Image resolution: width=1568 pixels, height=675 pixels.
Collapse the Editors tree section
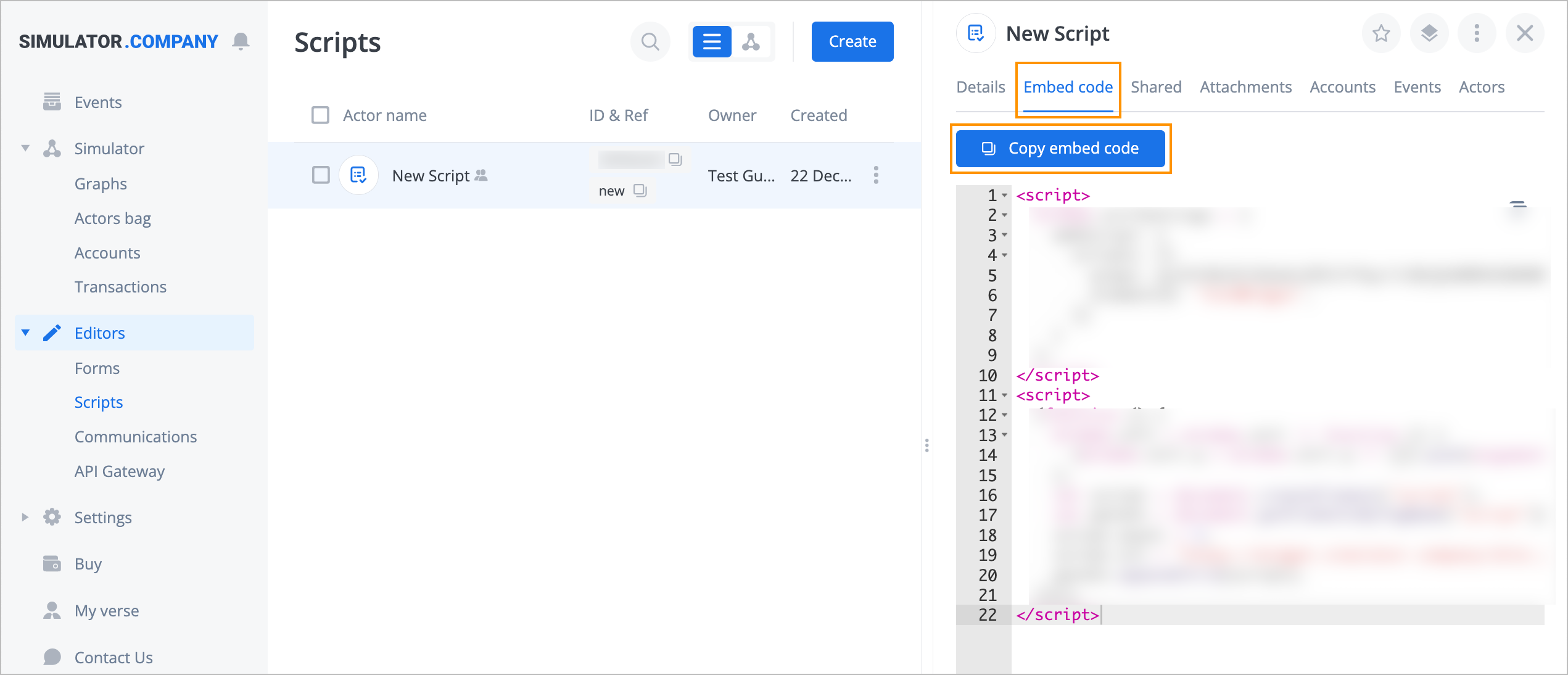tap(25, 333)
